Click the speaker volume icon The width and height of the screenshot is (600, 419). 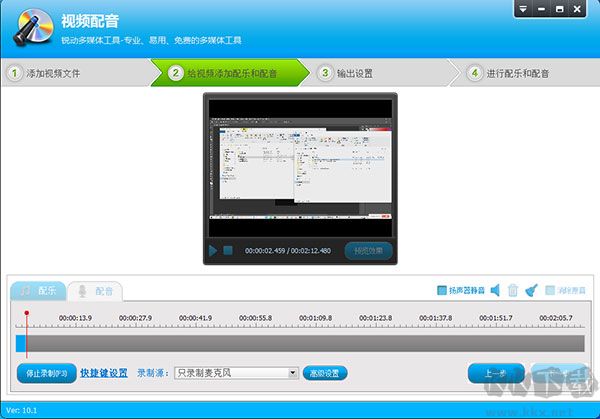pos(494,291)
